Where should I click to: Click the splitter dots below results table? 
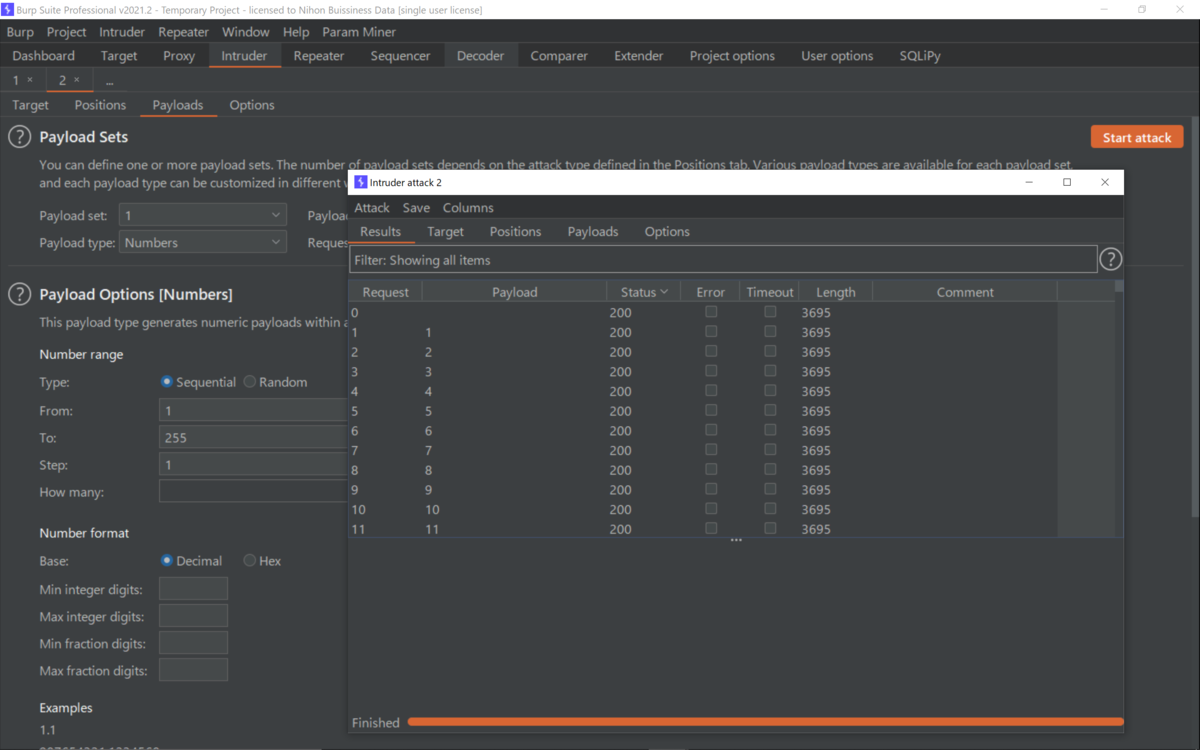(736, 541)
